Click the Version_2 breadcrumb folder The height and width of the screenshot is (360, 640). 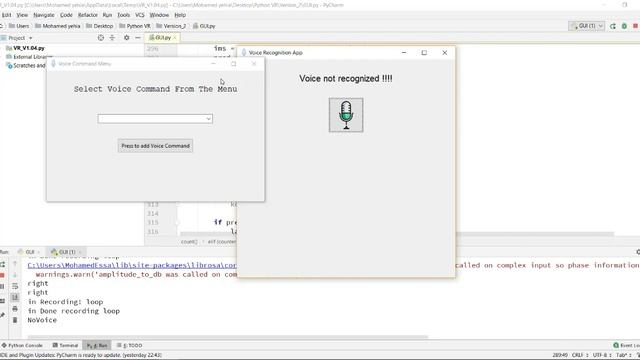click(x=171, y=26)
